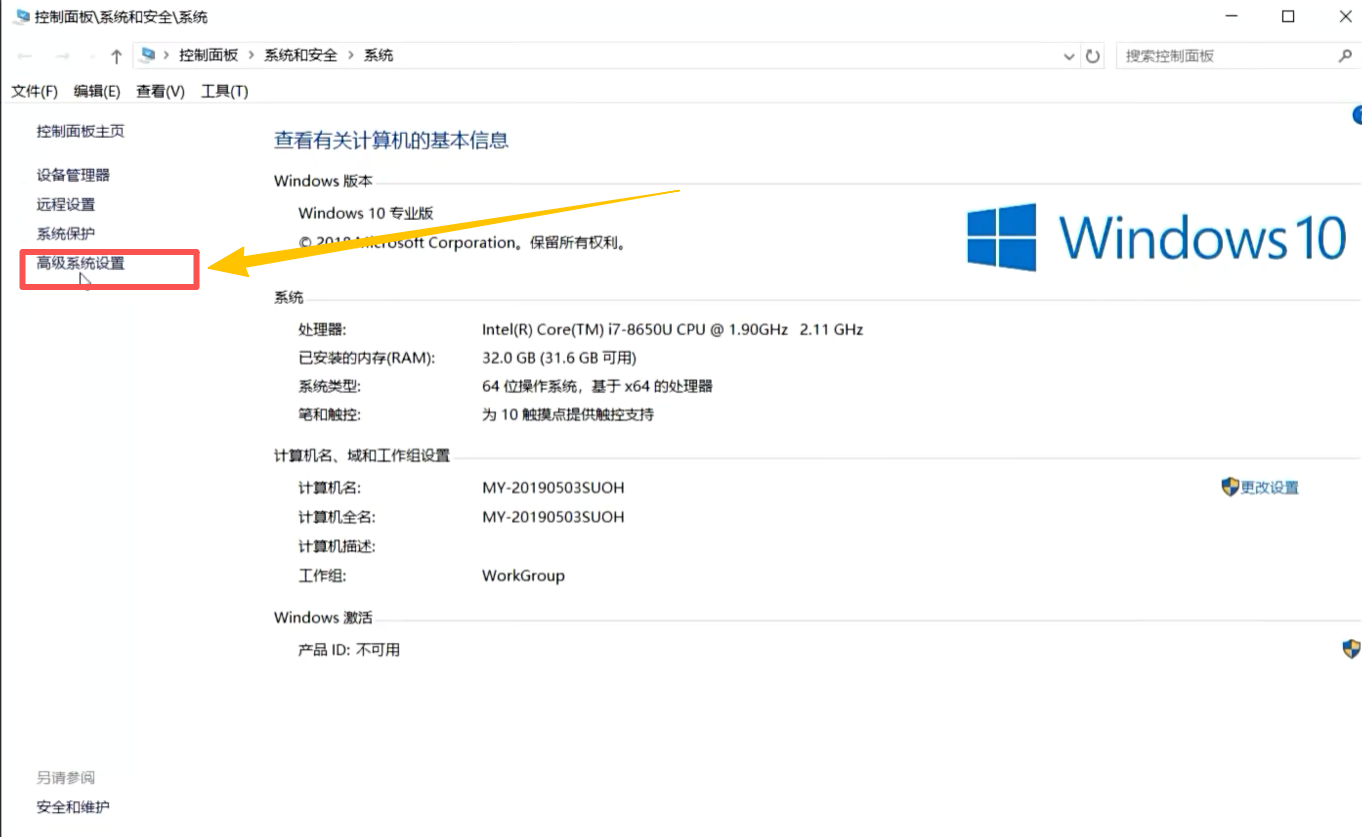Open the 查看(V) menu
This screenshot has height=837, width=1362.
[161, 91]
